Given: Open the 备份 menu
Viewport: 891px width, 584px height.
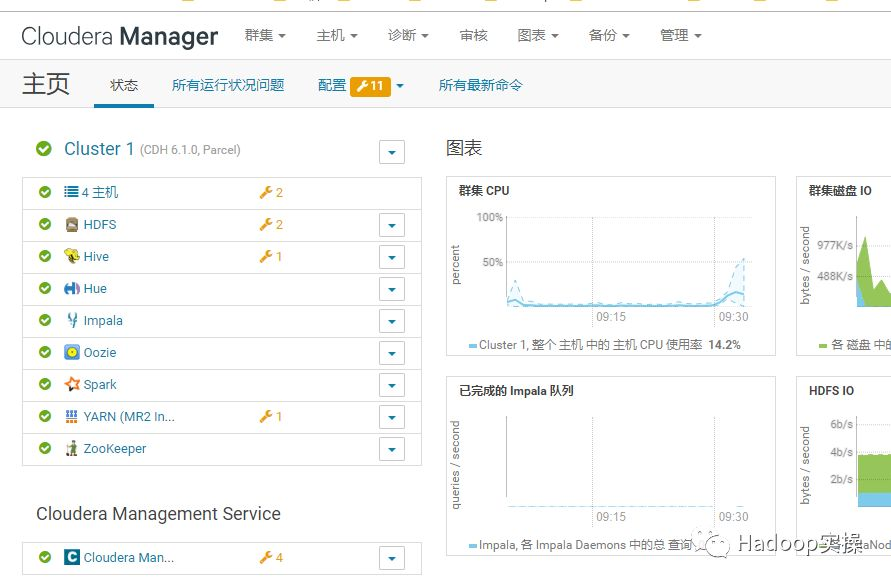Looking at the screenshot, I should [x=609, y=35].
